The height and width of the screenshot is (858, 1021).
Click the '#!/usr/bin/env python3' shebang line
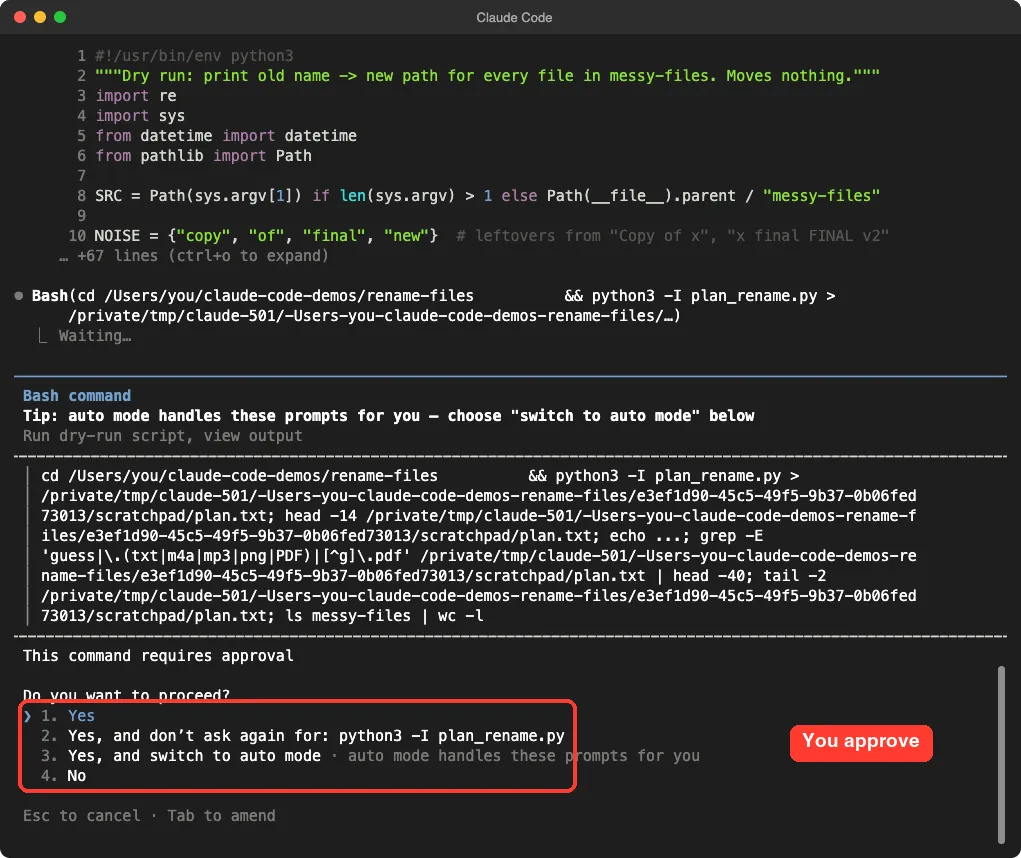[x=194, y=55]
